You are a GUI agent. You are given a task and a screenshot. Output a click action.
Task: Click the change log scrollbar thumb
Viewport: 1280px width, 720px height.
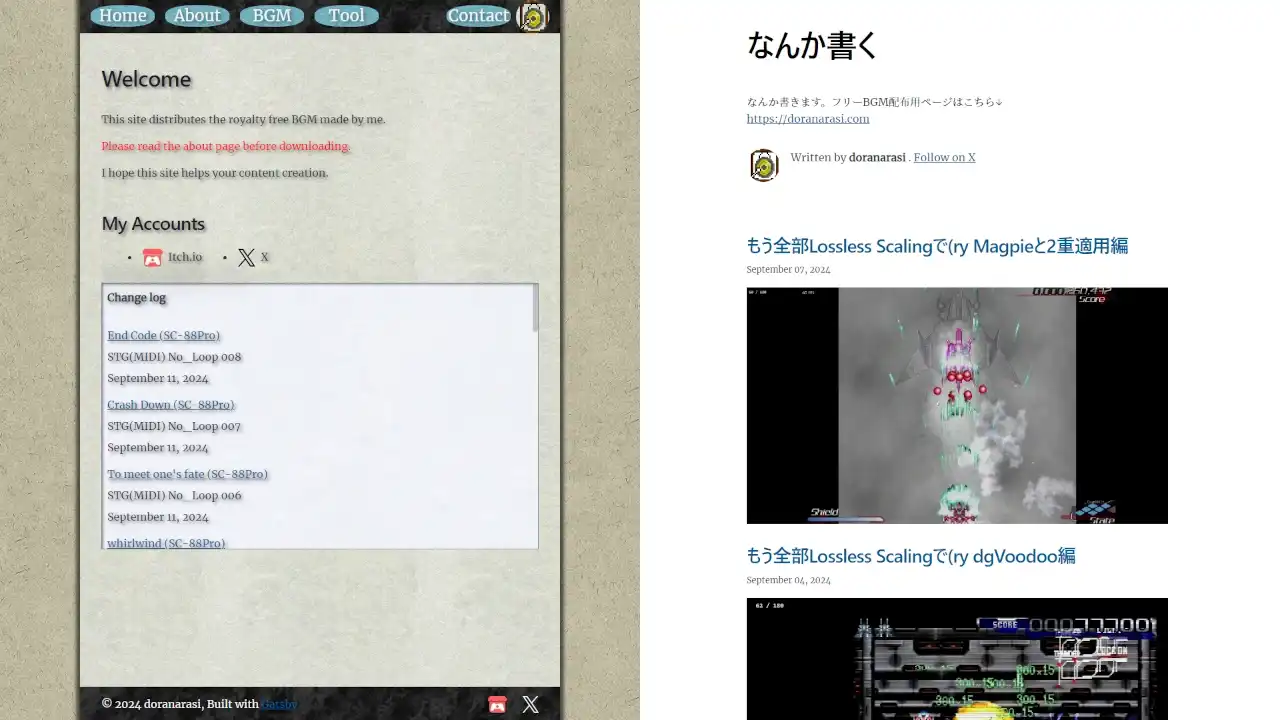(535, 308)
